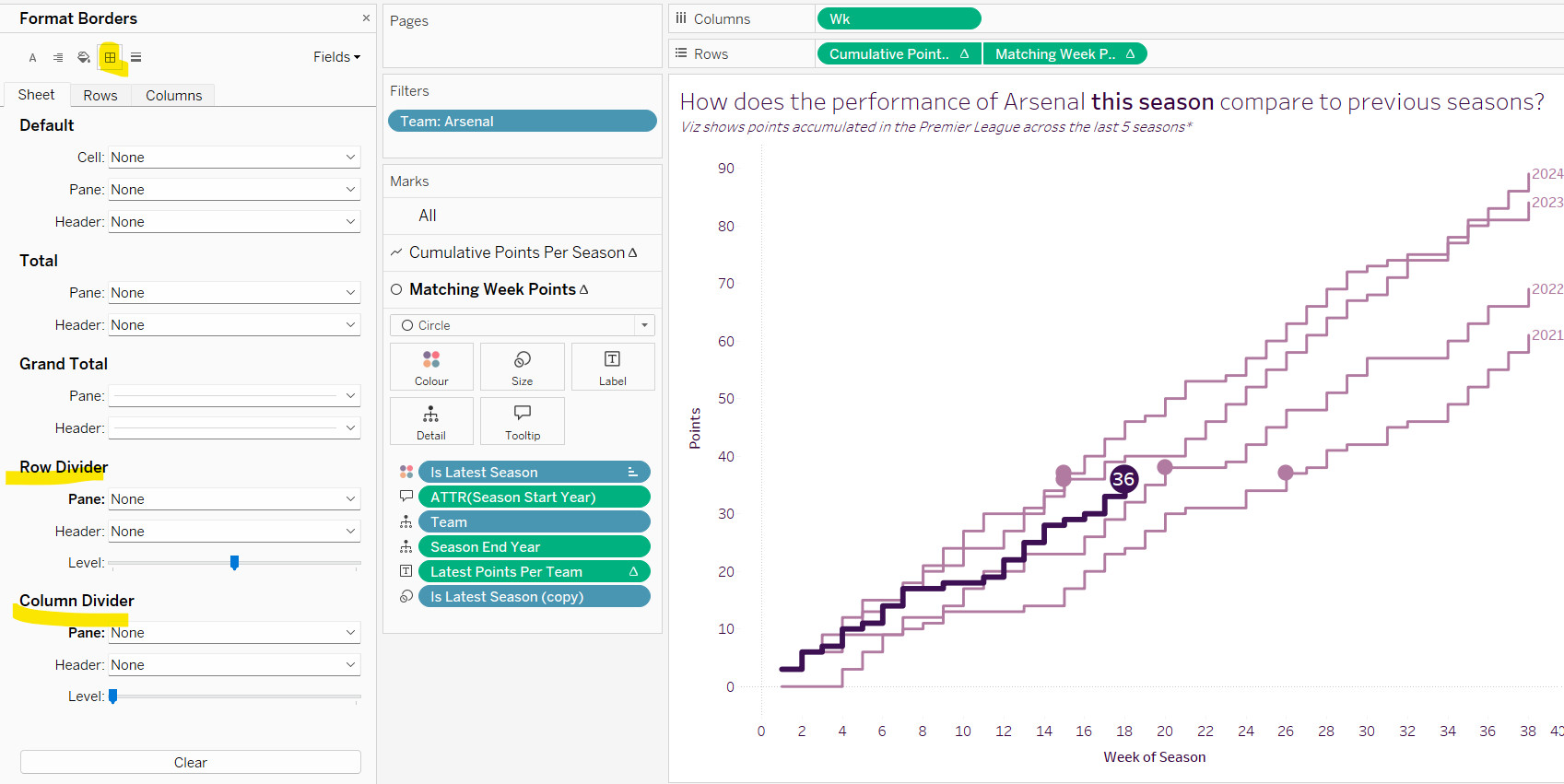Click the 2024 season line label

[1547, 174]
